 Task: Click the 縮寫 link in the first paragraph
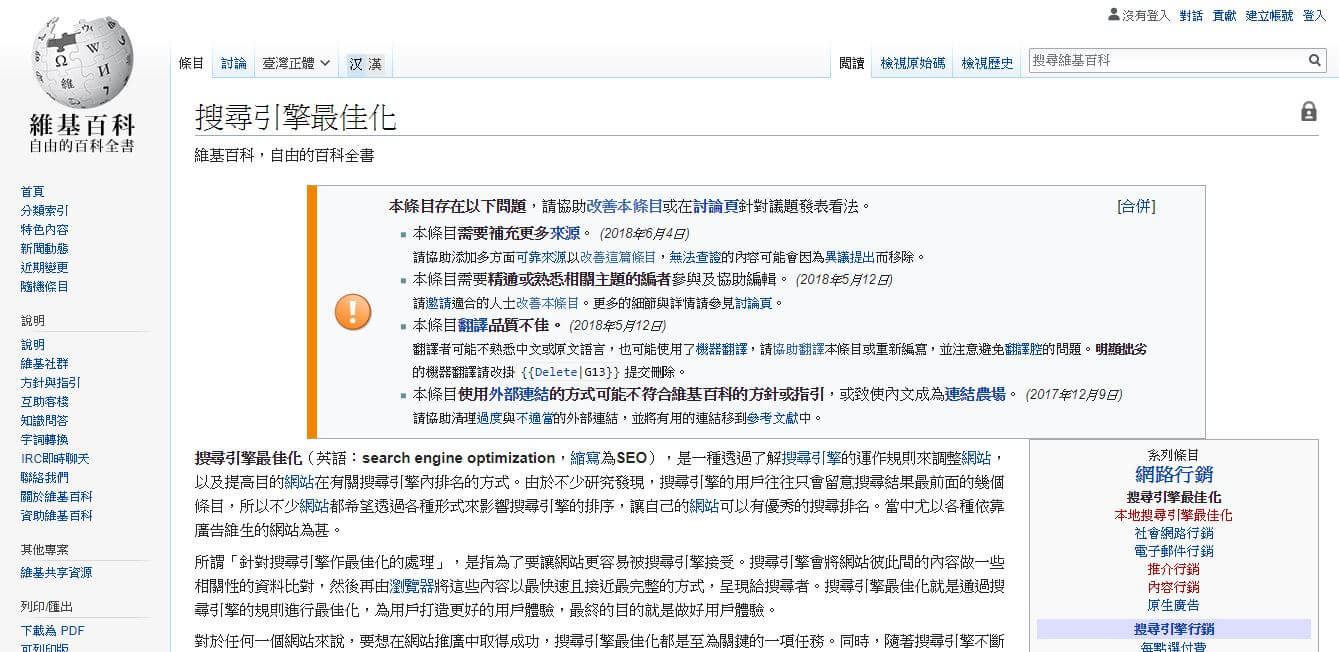(585, 458)
